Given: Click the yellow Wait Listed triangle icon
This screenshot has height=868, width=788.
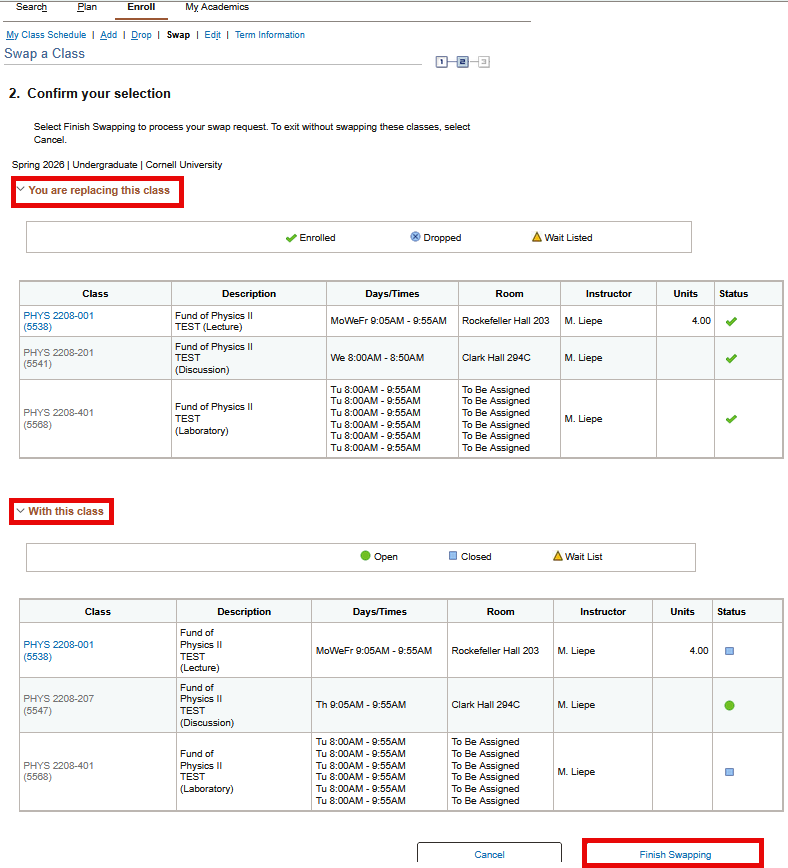Looking at the screenshot, I should 536,236.
